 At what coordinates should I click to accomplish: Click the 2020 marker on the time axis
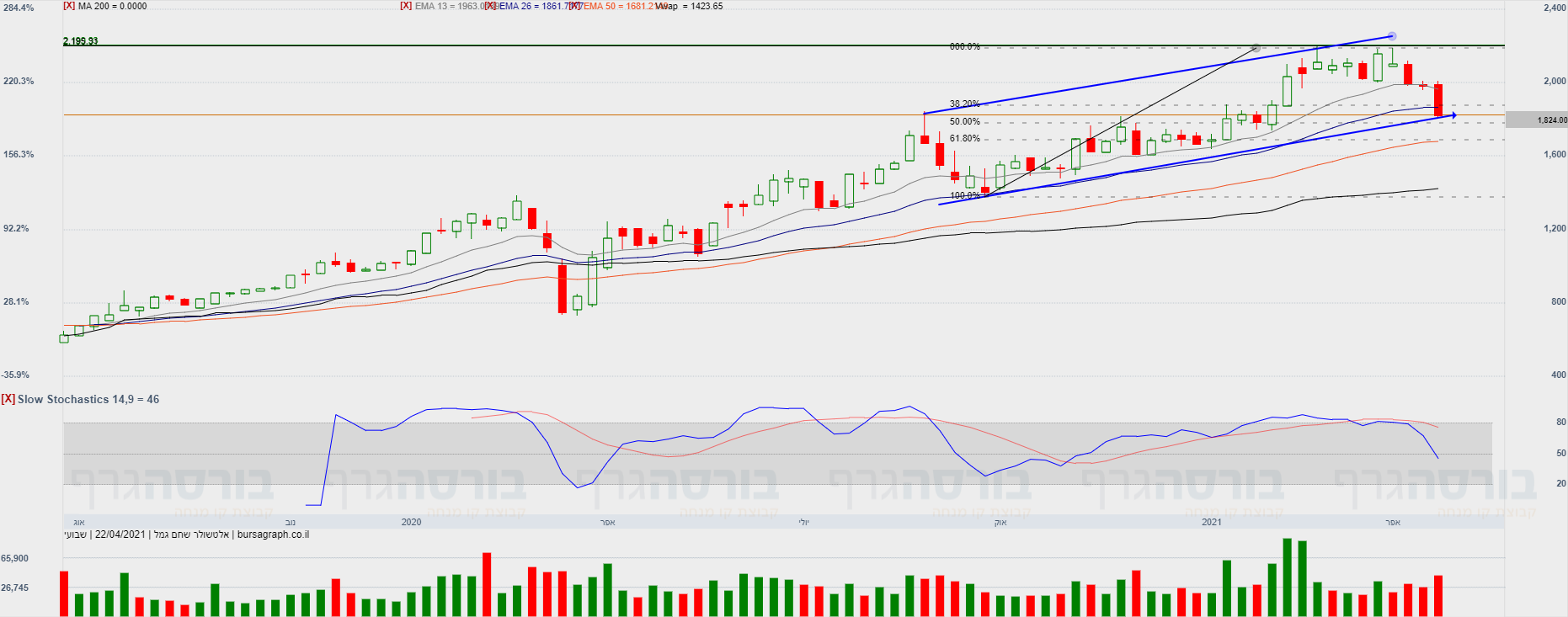pyautogui.click(x=411, y=522)
